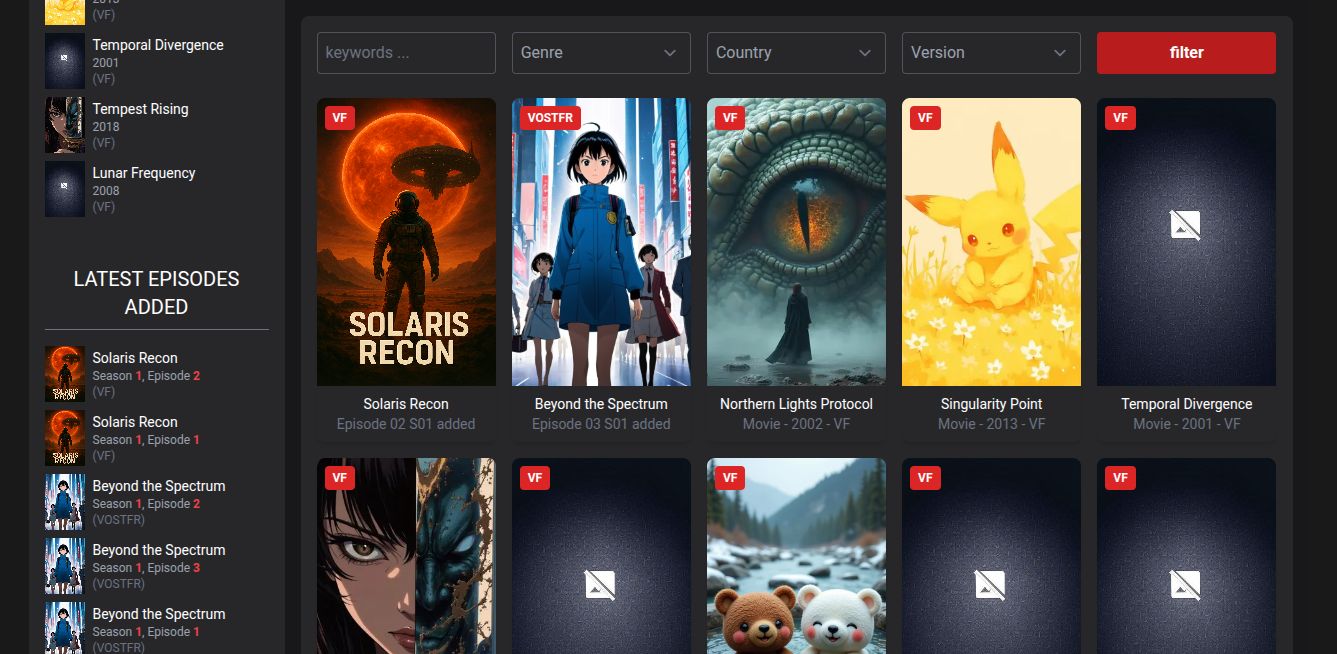Click VF badge on Temporal Divergence card

pyautogui.click(x=1120, y=118)
